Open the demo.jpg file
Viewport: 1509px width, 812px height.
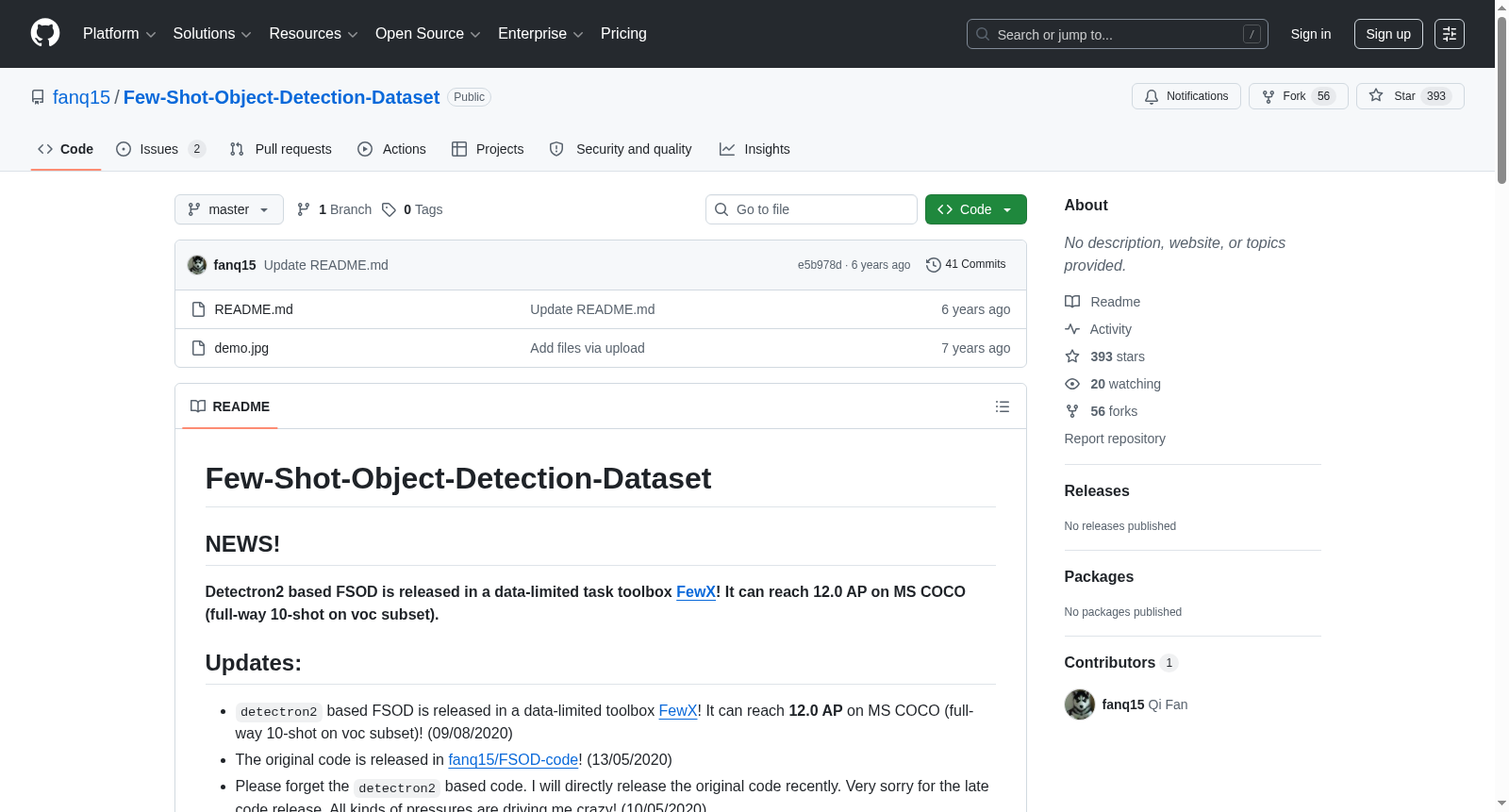point(241,348)
